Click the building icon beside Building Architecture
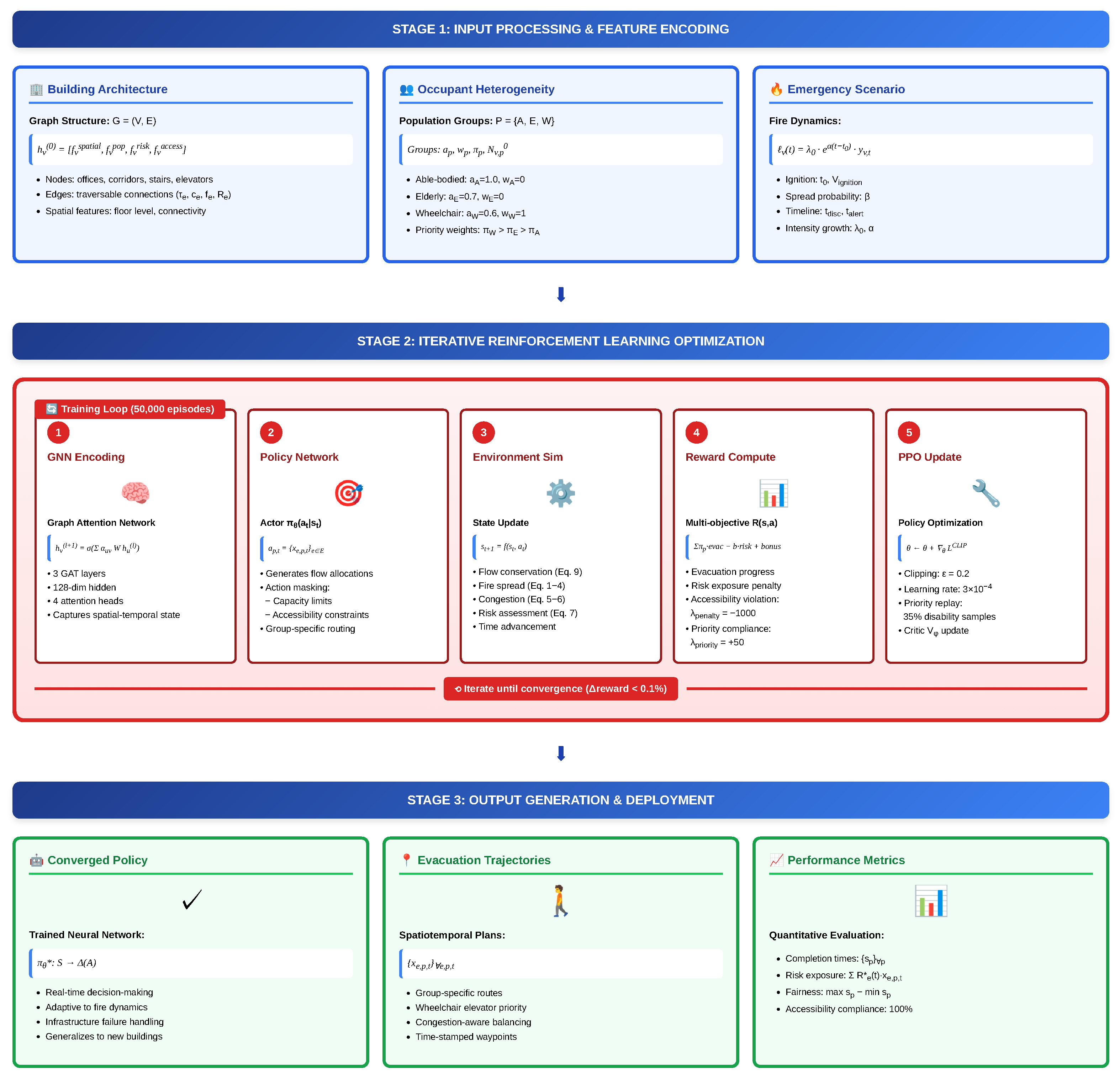Image resolution: width=1120 pixels, height=1079 pixels. tap(36, 89)
